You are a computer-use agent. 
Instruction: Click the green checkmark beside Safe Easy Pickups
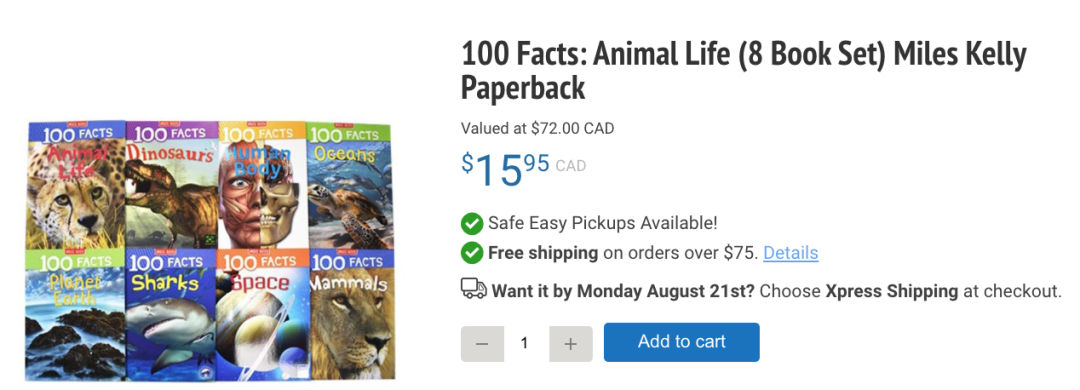(472, 223)
